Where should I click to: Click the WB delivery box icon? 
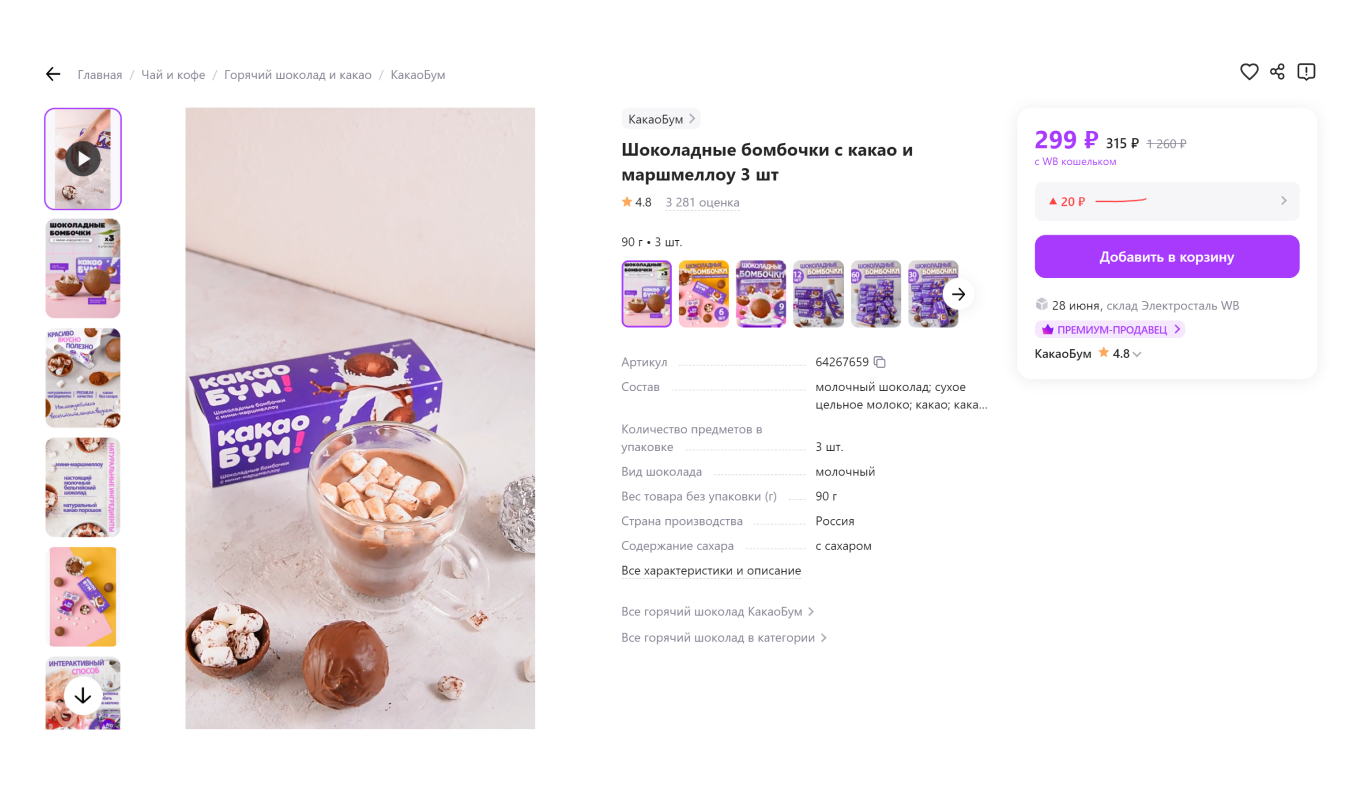(x=1041, y=304)
